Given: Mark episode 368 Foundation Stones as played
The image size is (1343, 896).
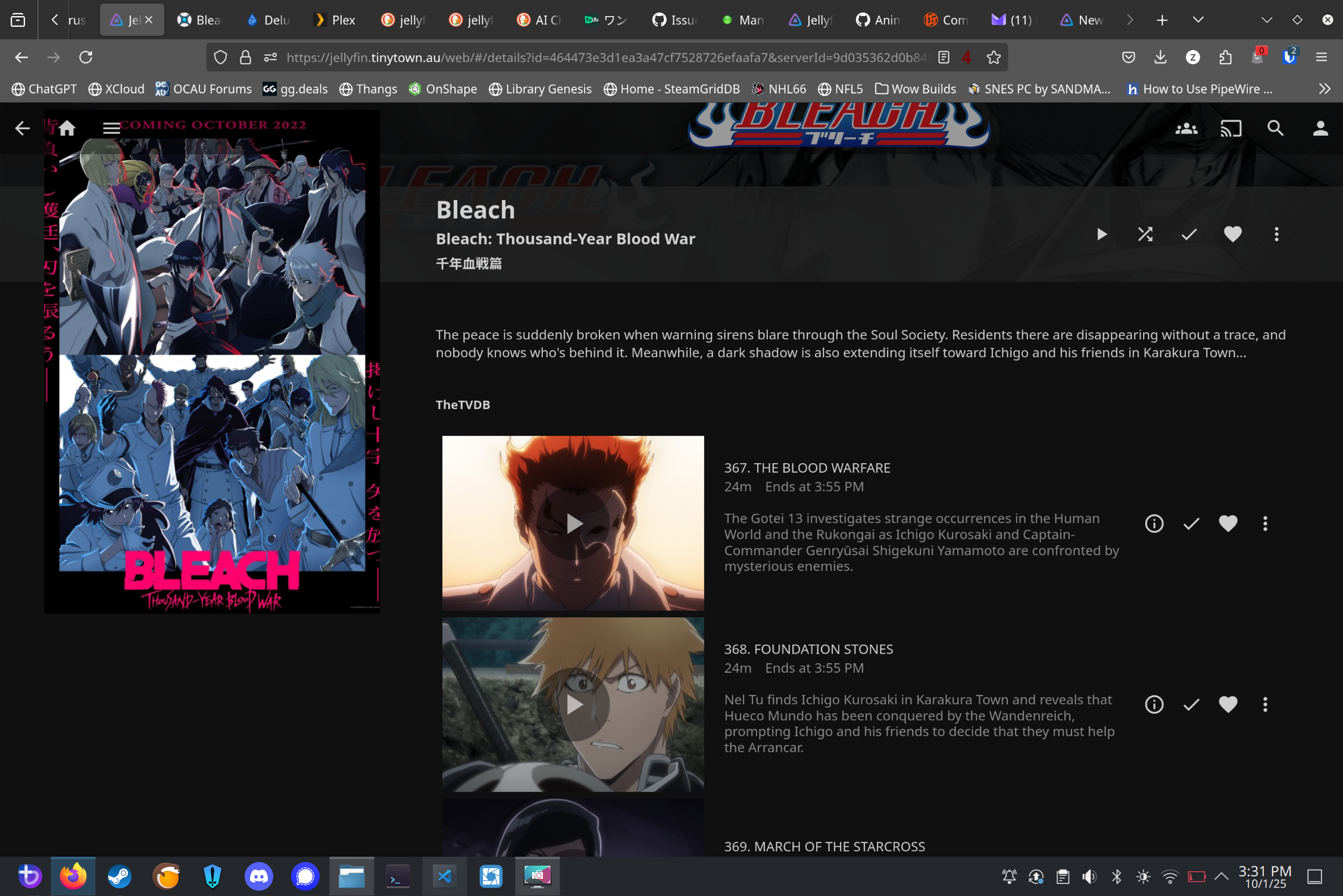Looking at the screenshot, I should [1191, 705].
